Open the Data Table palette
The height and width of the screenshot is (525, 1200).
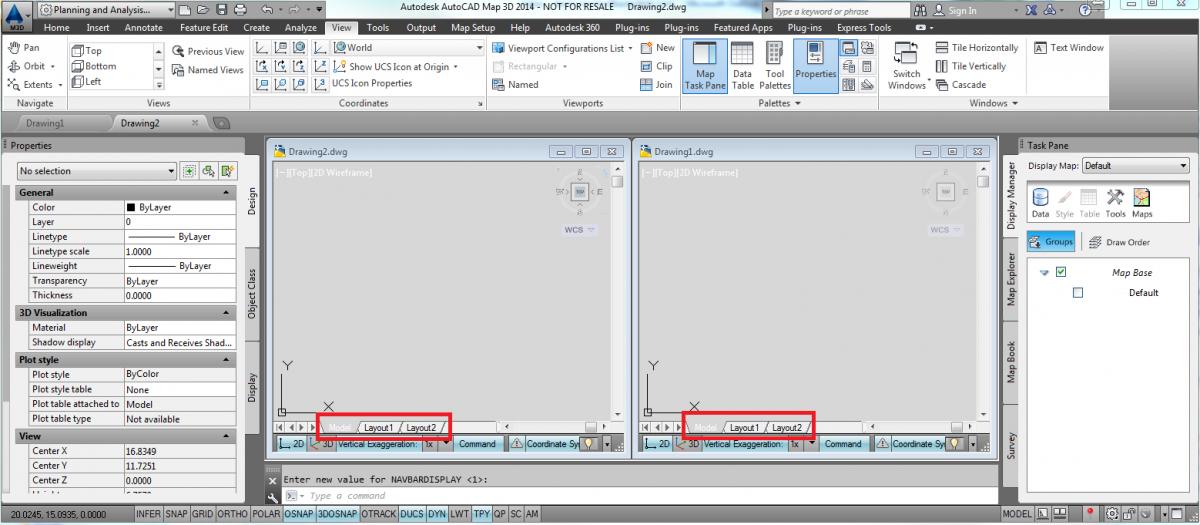742,66
